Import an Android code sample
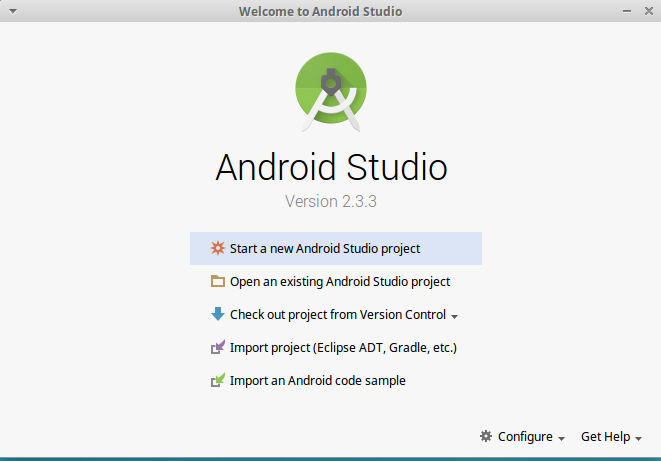 tap(336, 381)
